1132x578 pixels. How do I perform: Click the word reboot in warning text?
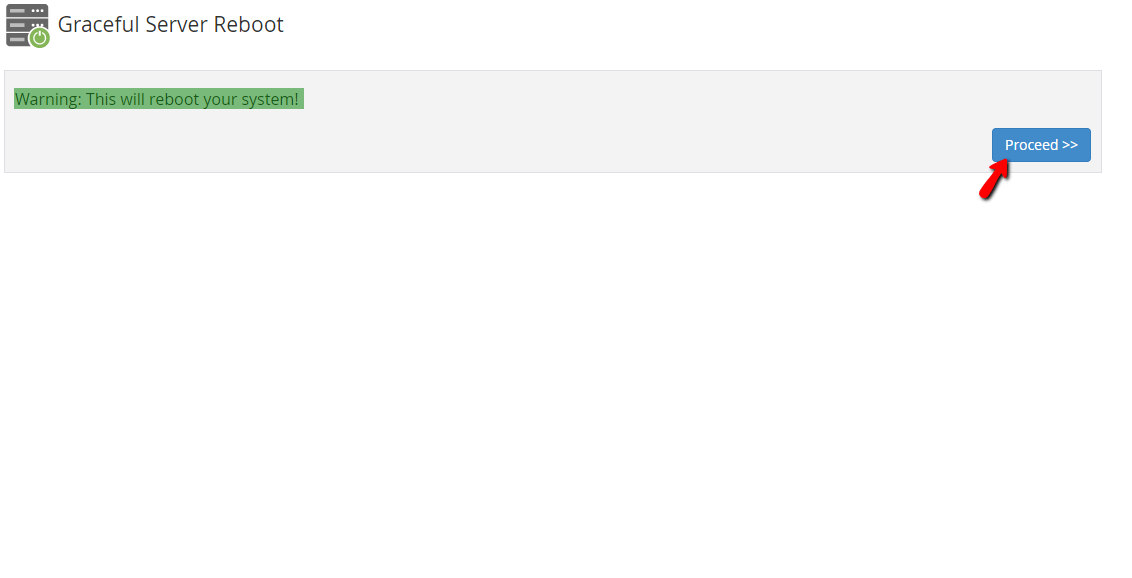pyautogui.click(x=171, y=99)
